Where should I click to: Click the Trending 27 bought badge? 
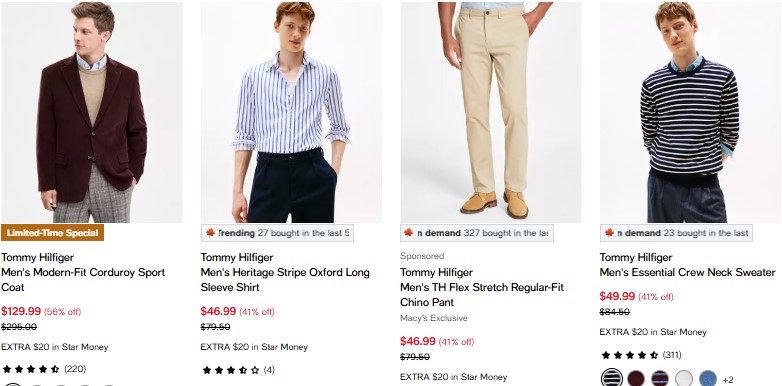tap(277, 233)
